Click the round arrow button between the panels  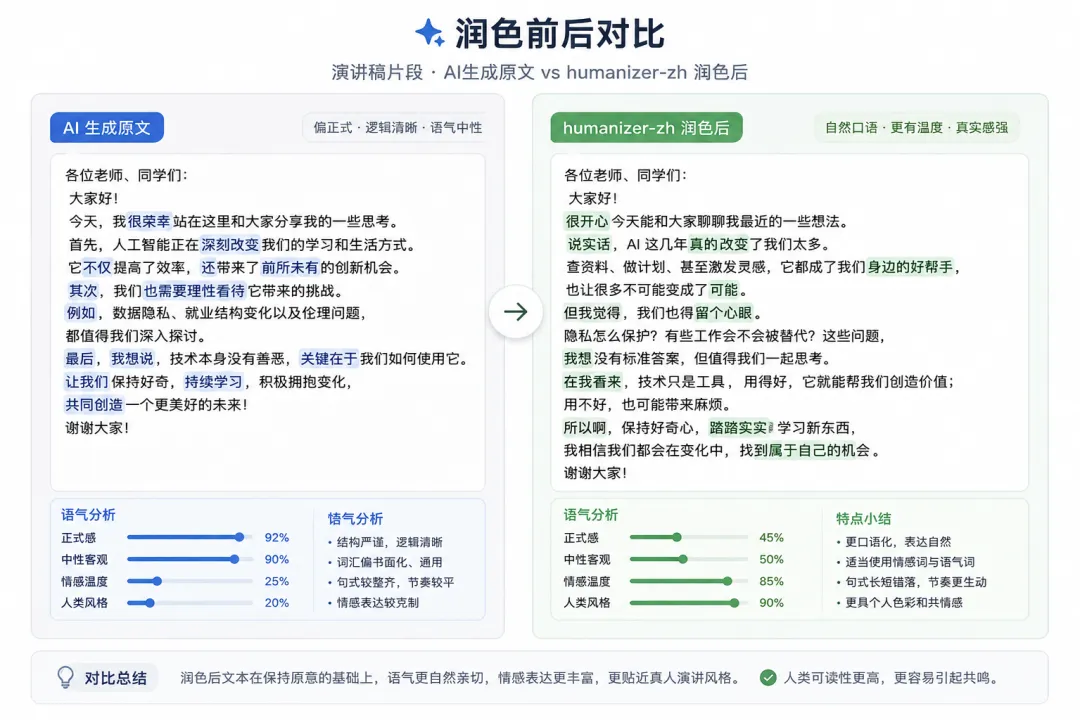515,312
